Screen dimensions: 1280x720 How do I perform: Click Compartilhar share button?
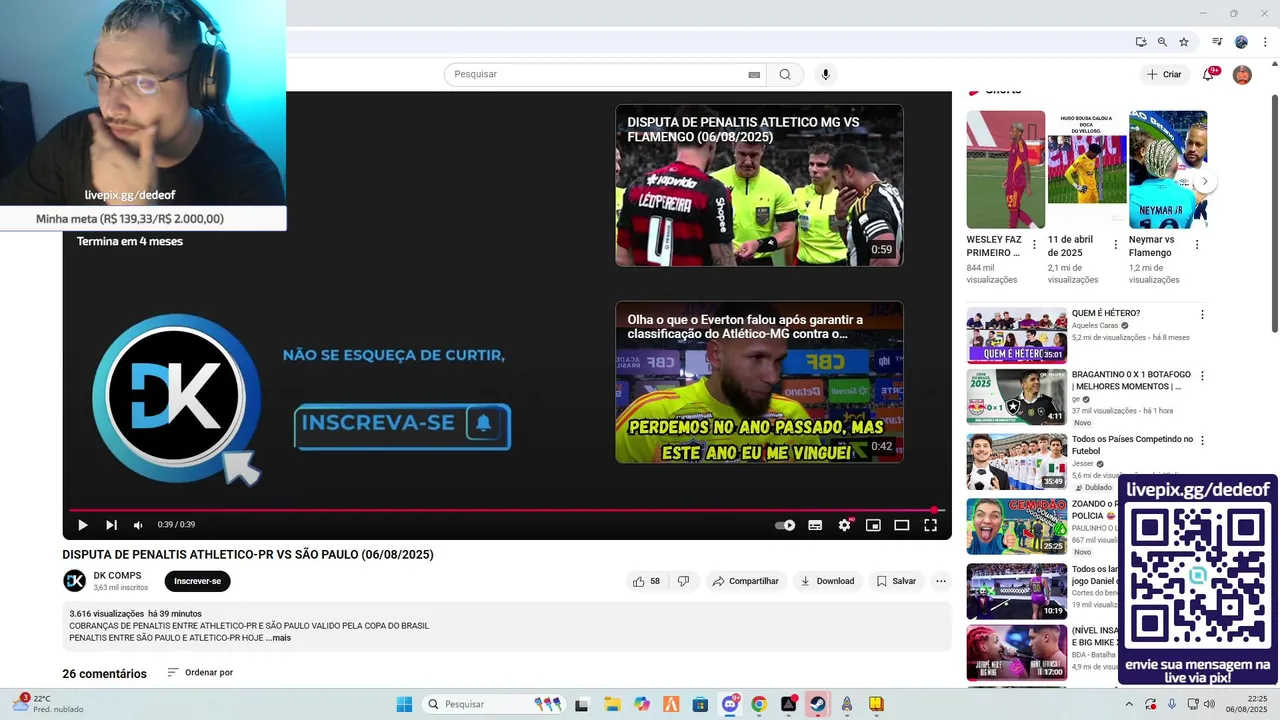[745, 581]
